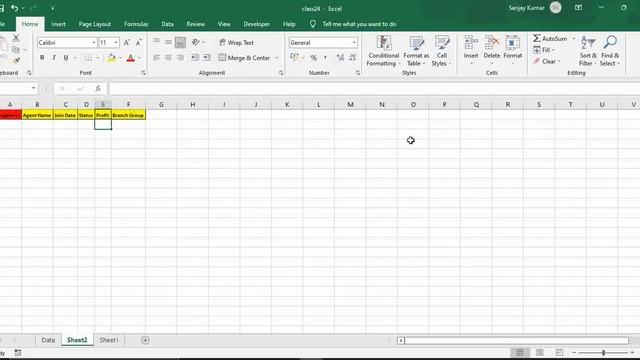The image size is (640, 360).
Task: Click Middle Align icon
Action: [168, 42]
